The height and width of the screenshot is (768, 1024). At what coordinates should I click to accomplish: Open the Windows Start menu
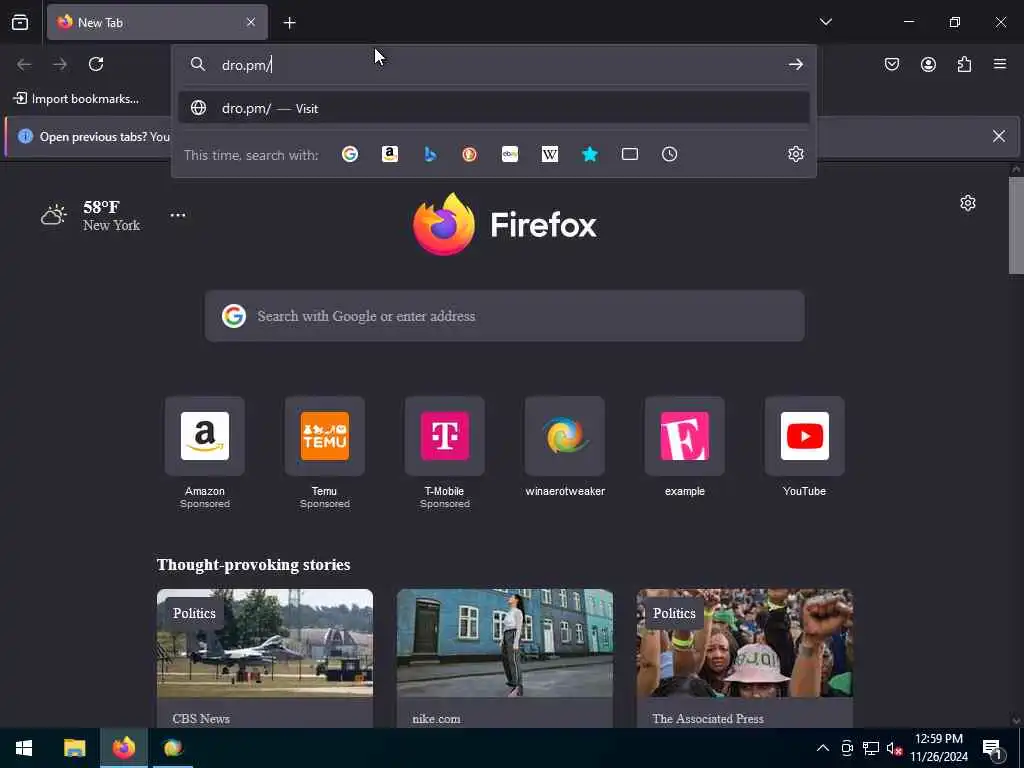tap(24, 748)
